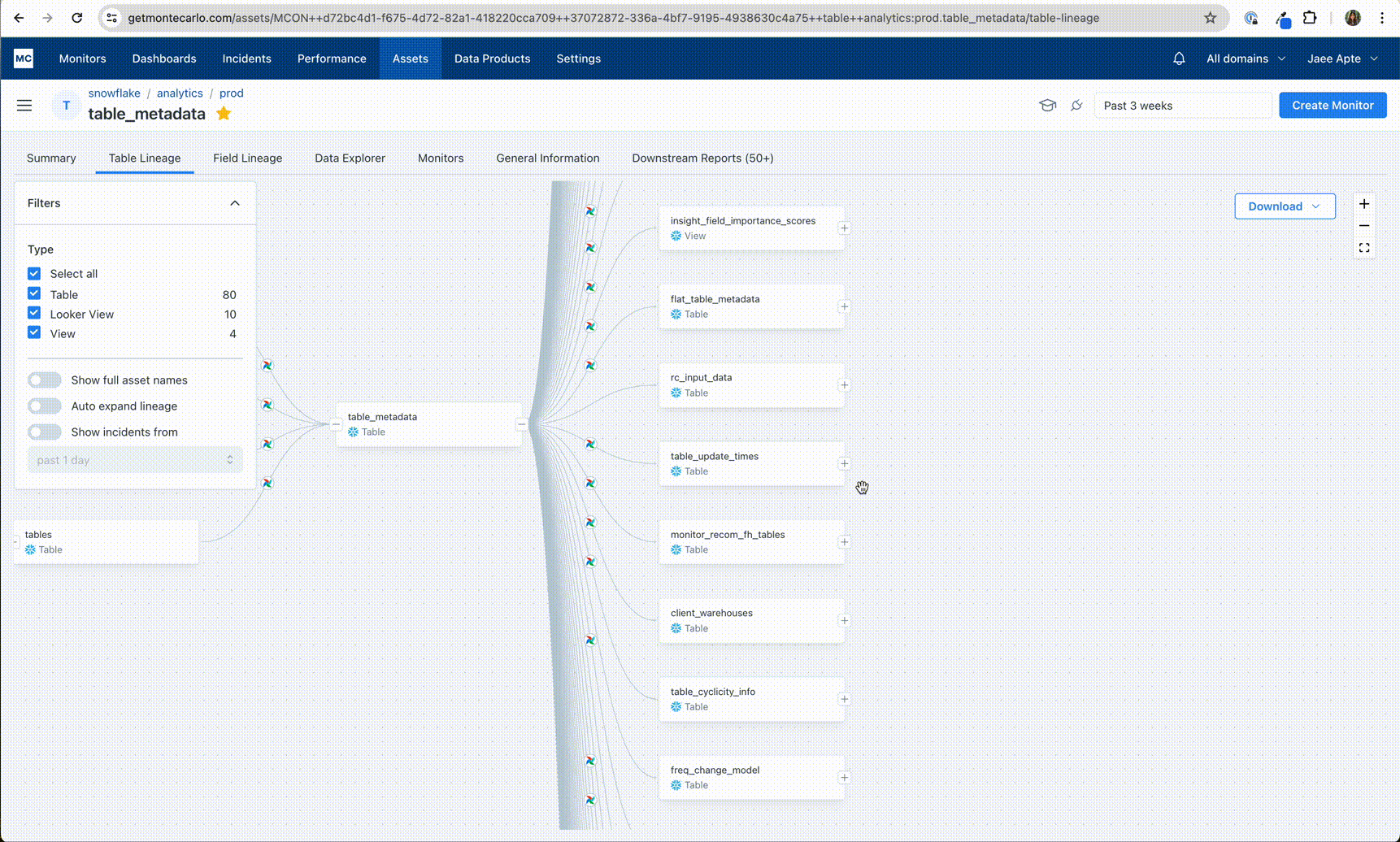Click snowflake icon on table_metadata node

point(354,432)
